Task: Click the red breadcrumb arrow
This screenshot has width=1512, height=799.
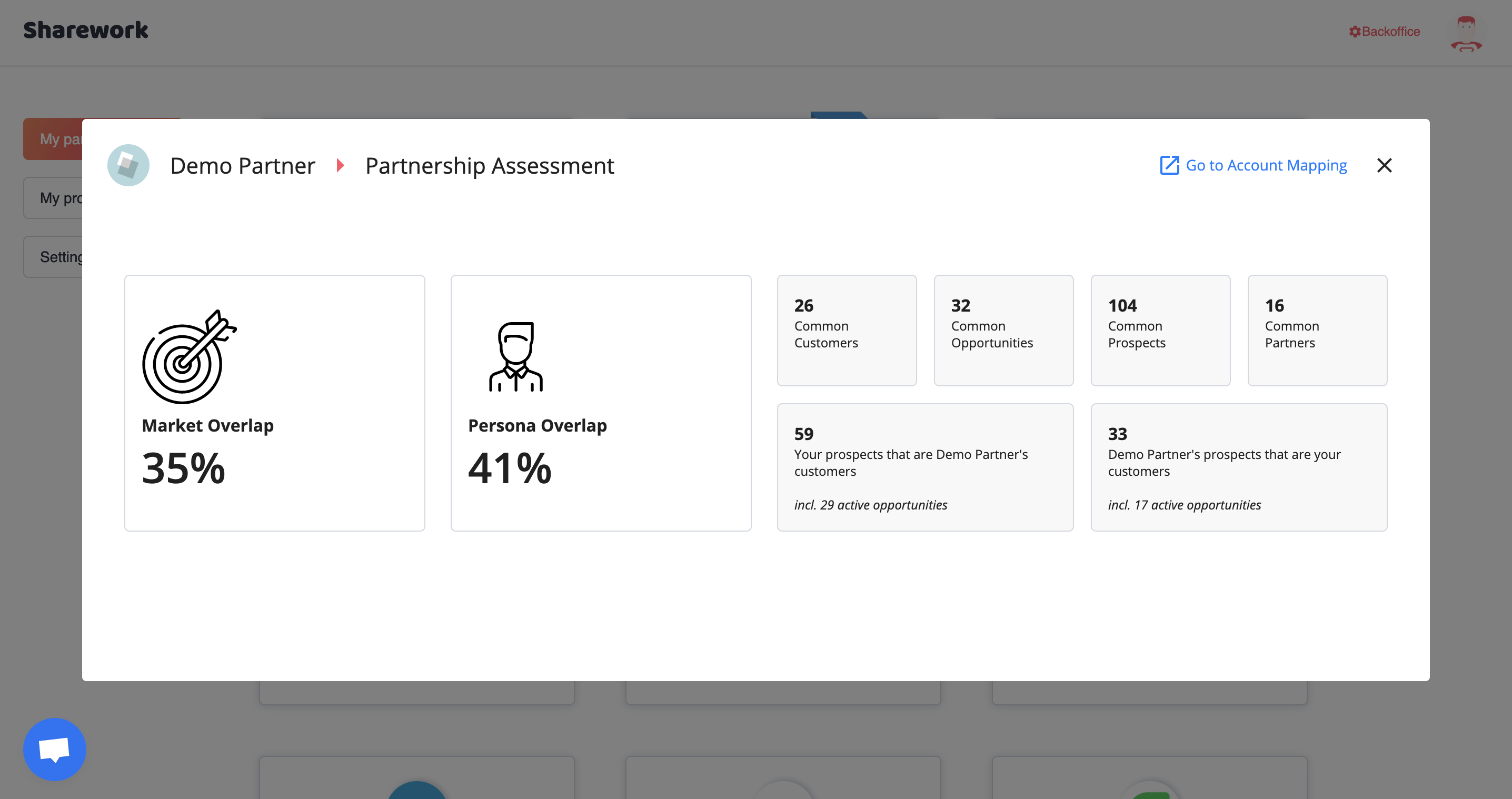Action: click(340, 165)
